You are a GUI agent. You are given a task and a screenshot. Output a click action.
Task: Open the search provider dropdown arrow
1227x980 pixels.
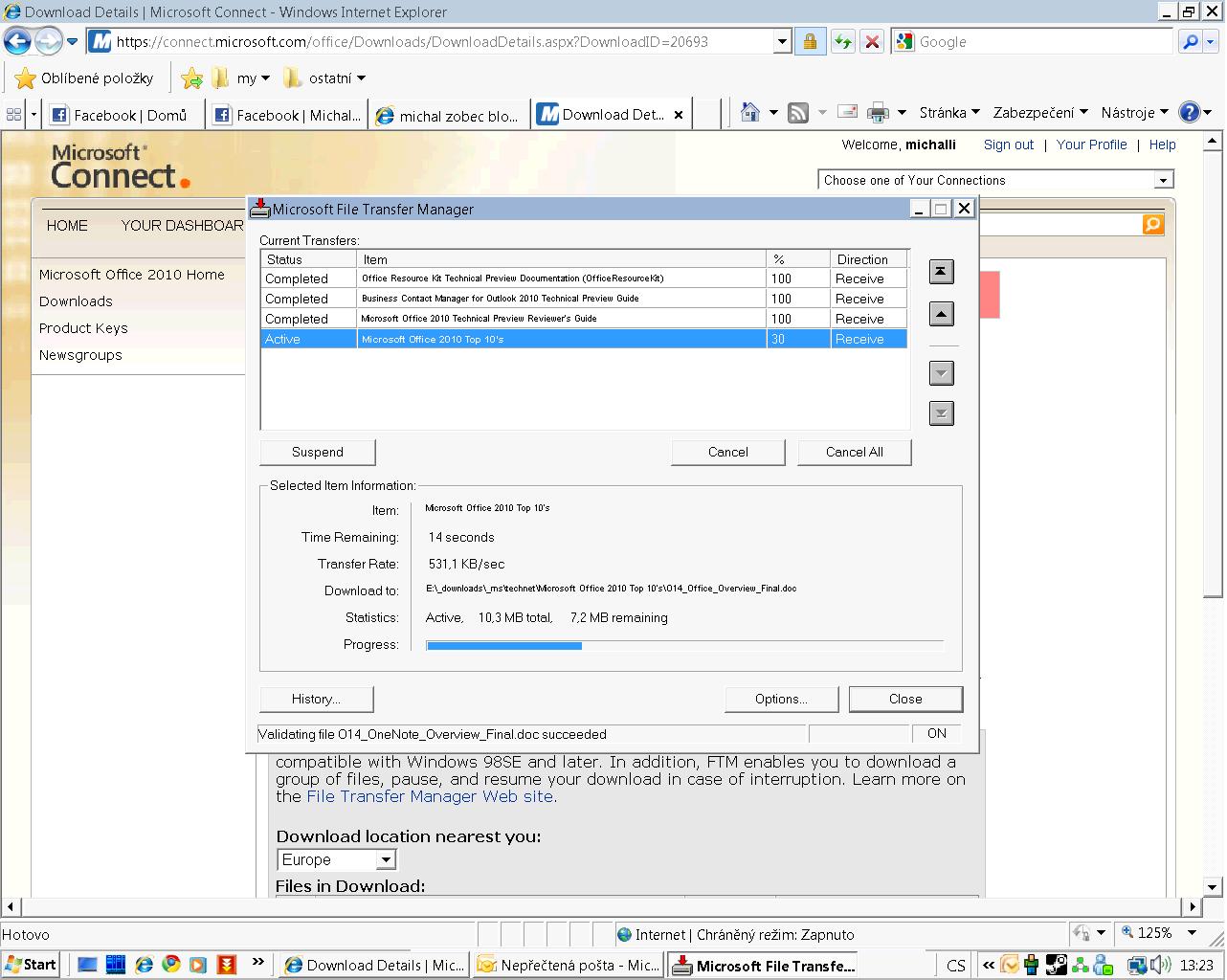[1212, 42]
